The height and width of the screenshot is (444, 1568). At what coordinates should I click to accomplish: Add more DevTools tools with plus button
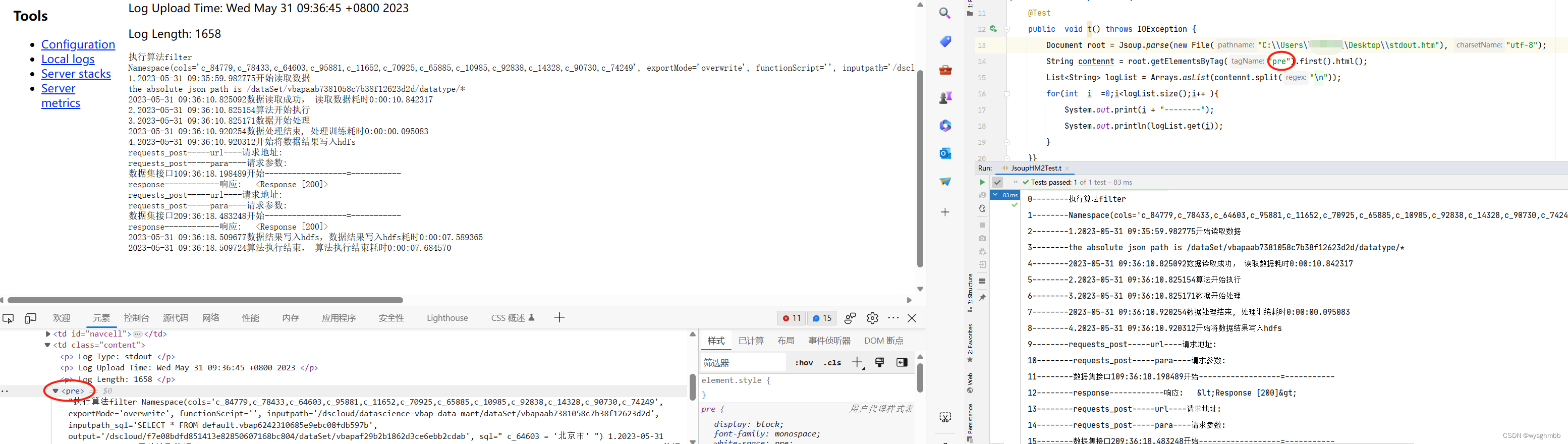click(x=559, y=317)
